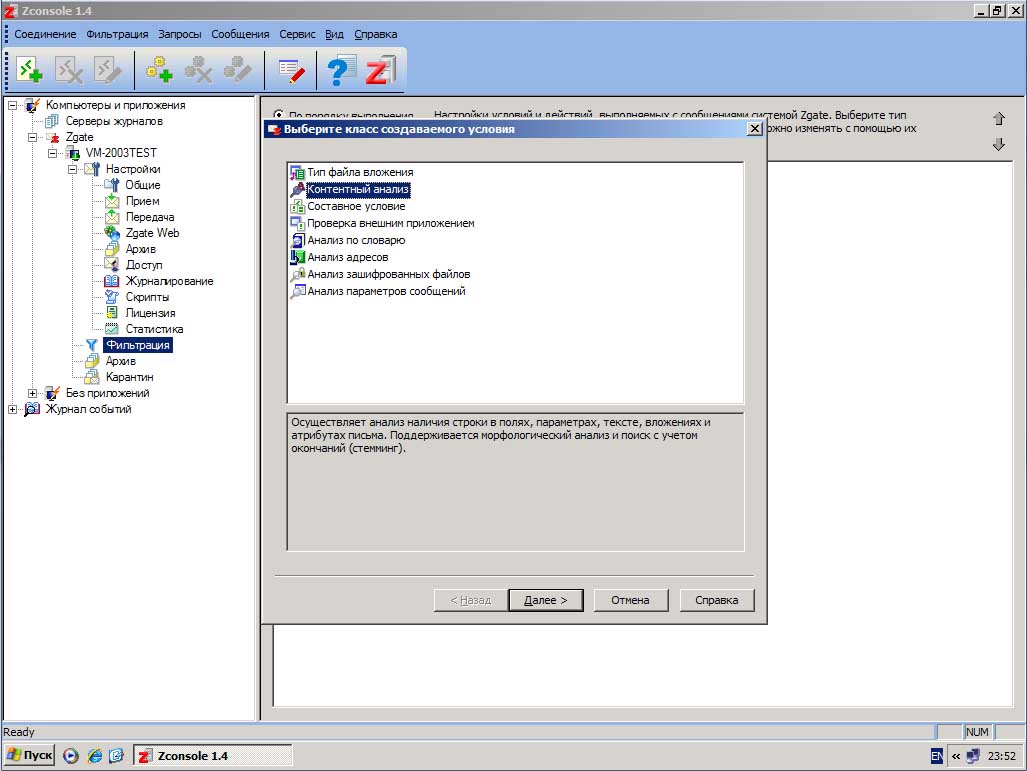1027x771 pixels.
Task: Open the Справка menu in menu bar
Action: pyautogui.click(x=375, y=34)
